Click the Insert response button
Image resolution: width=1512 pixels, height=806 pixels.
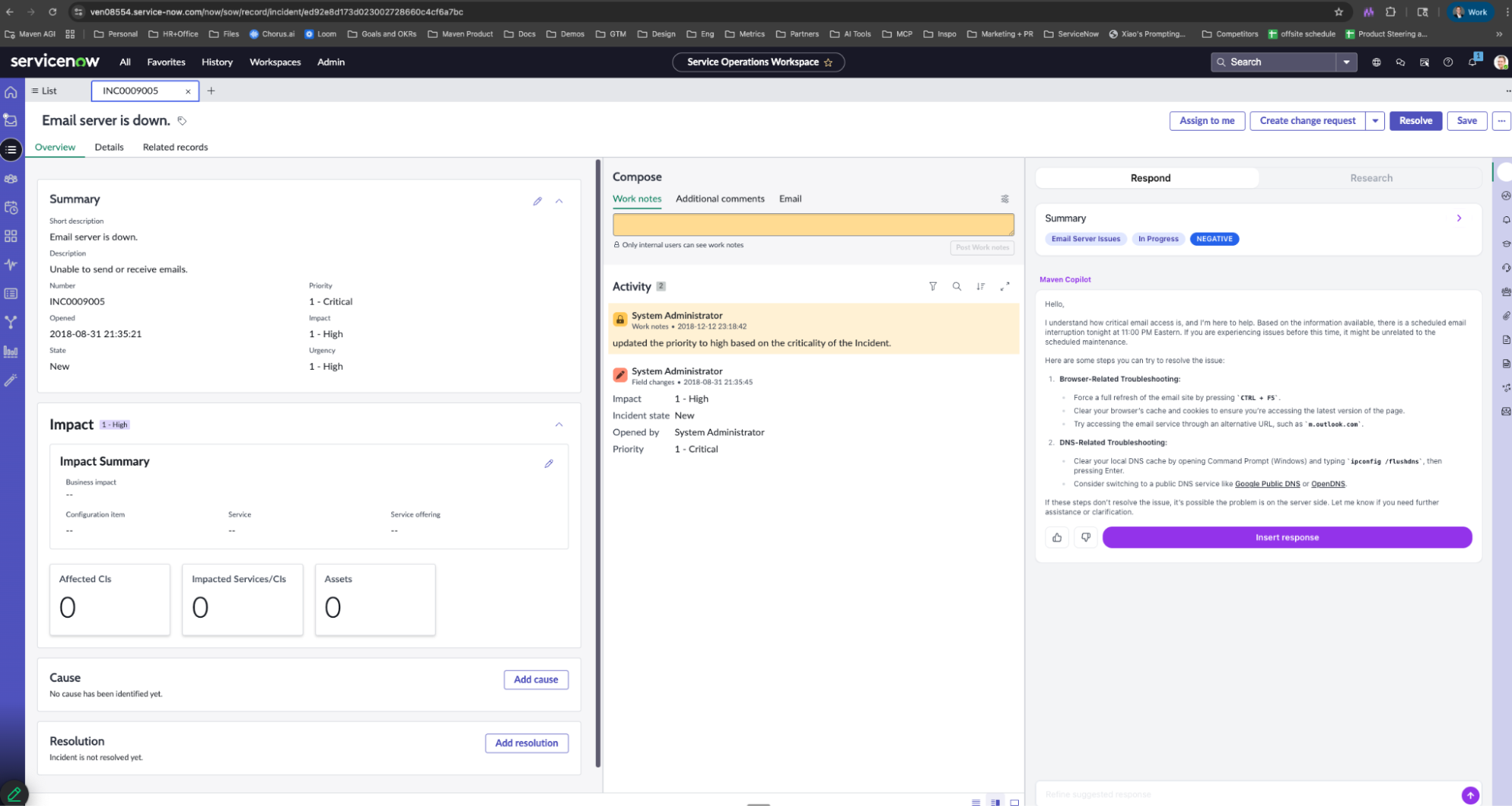1287,538
